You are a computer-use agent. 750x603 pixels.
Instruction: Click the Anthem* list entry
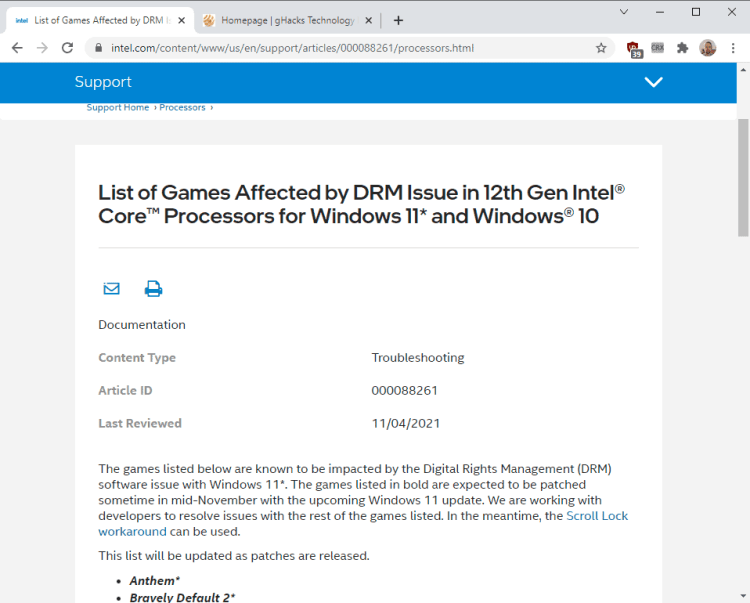click(x=154, y=581)
